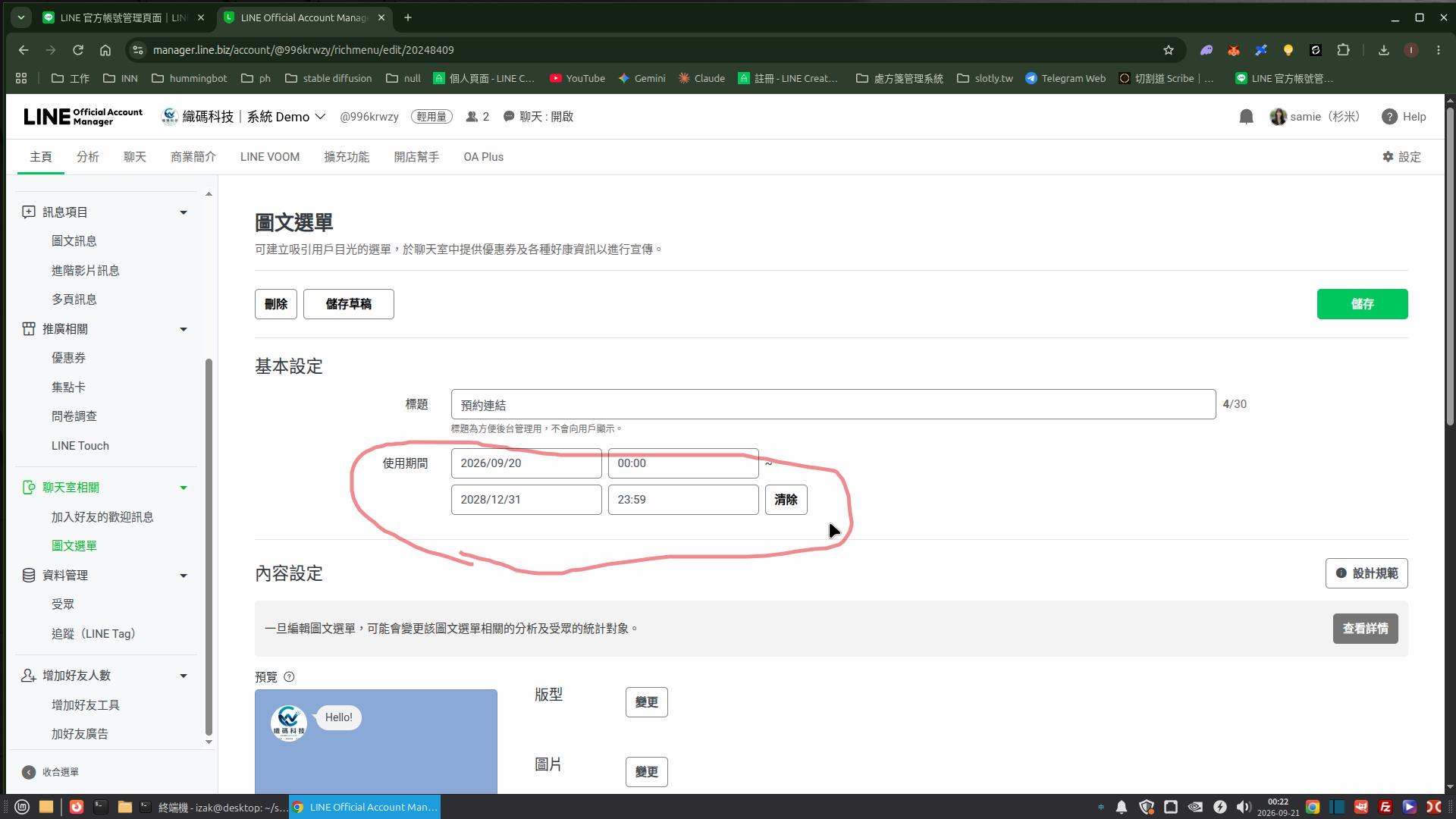The width and height of the screenshot is (1456, 819).
Task: Click 變更 next to 圖片
Action: [647, 772]
